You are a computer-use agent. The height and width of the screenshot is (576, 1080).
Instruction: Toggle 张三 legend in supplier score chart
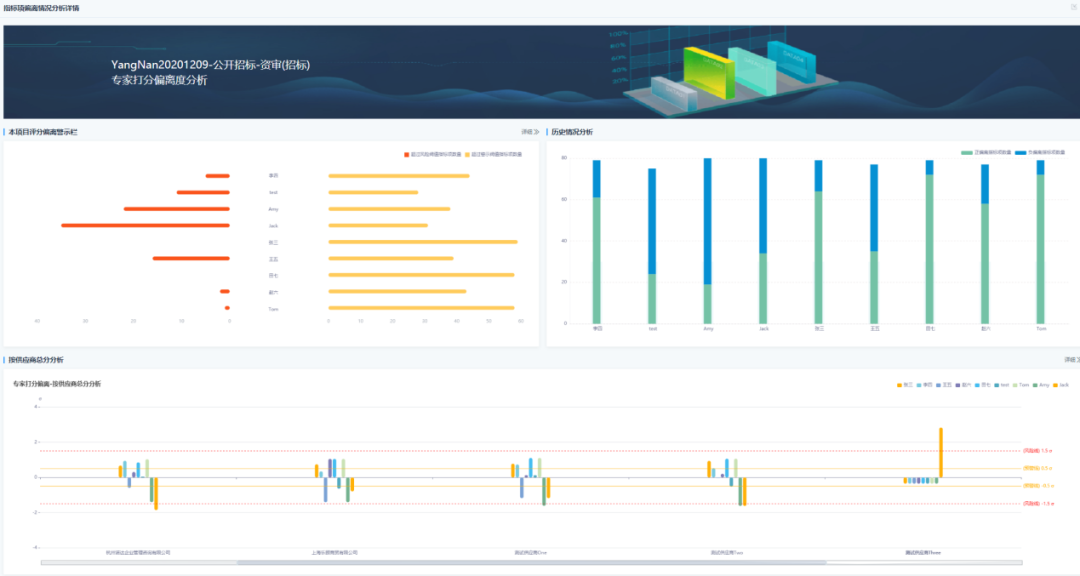click(x=905, y=384)
